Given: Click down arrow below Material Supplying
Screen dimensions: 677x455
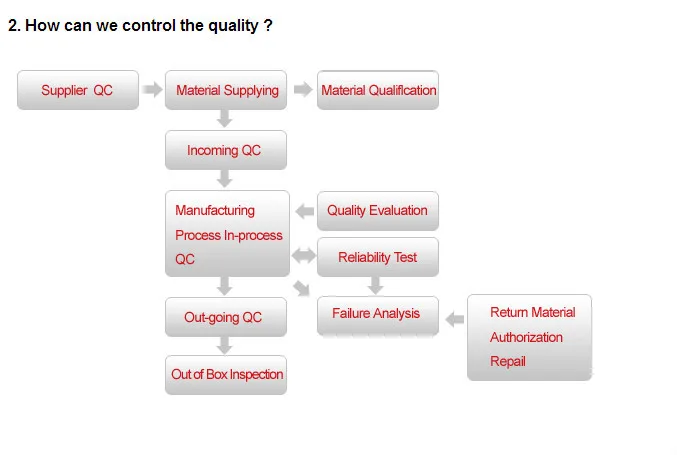Looking at the screenshot, I should click(225, 119).
